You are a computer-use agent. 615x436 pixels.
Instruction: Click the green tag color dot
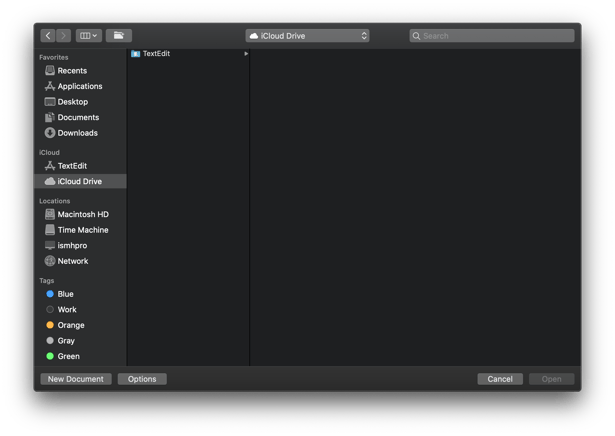[50, 356]
